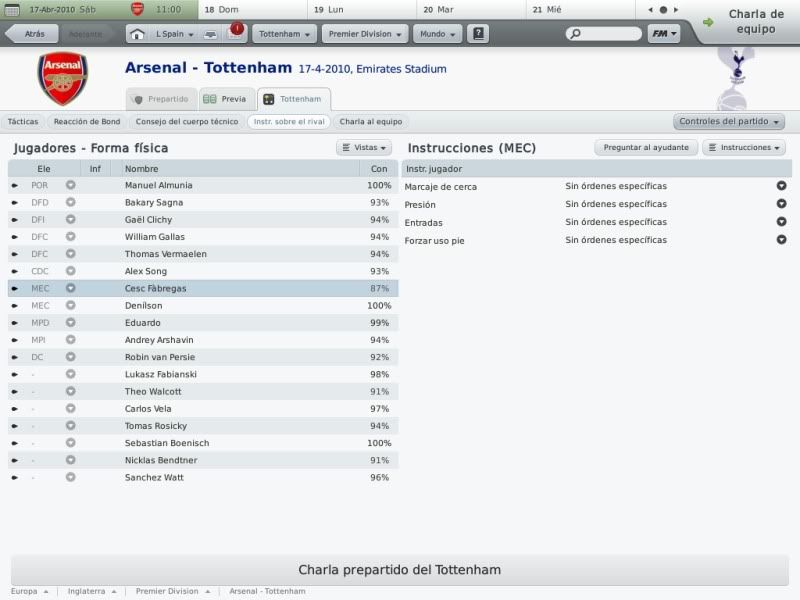Viewport: 800px width, 600px height.
Task: Click the status icon beside Robin van Persie
Action: point(70,357)
